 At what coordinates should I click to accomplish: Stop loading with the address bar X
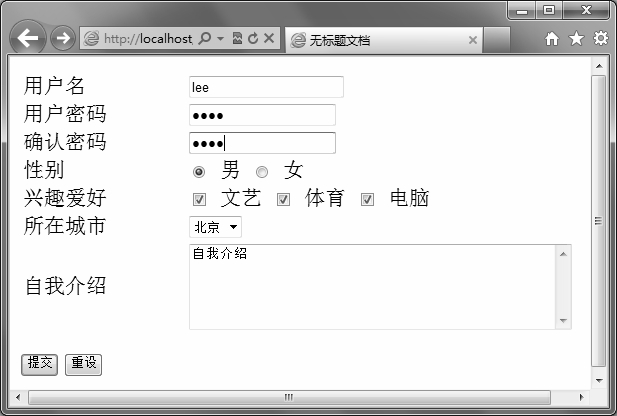coord(269,38)
